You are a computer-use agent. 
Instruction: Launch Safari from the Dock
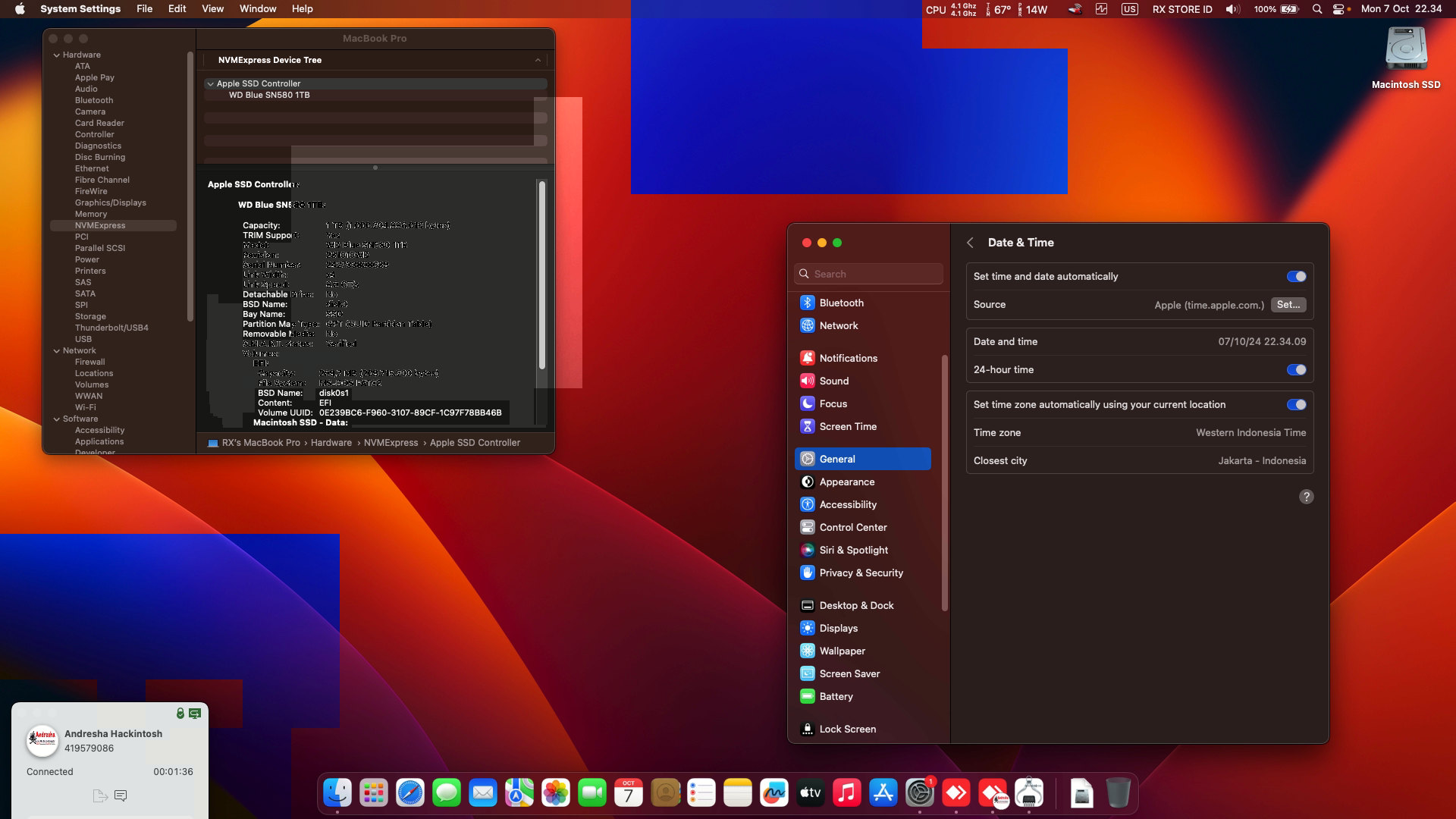tap(410, 793)
